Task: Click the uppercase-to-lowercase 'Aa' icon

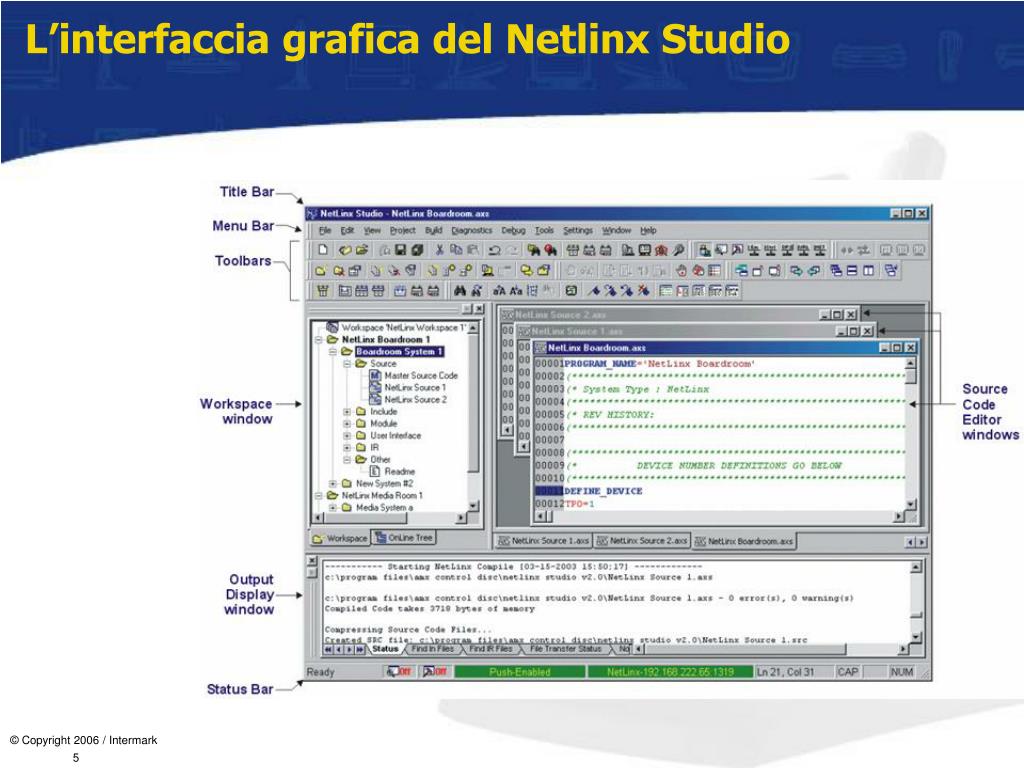Action: tap(516, 291)
